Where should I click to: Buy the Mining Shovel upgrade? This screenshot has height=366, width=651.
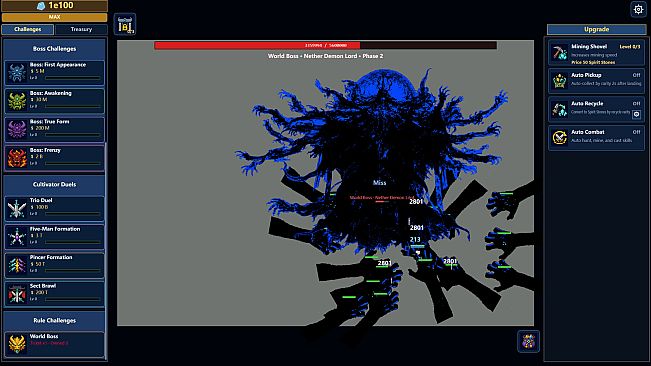click(x=596, y=53)
